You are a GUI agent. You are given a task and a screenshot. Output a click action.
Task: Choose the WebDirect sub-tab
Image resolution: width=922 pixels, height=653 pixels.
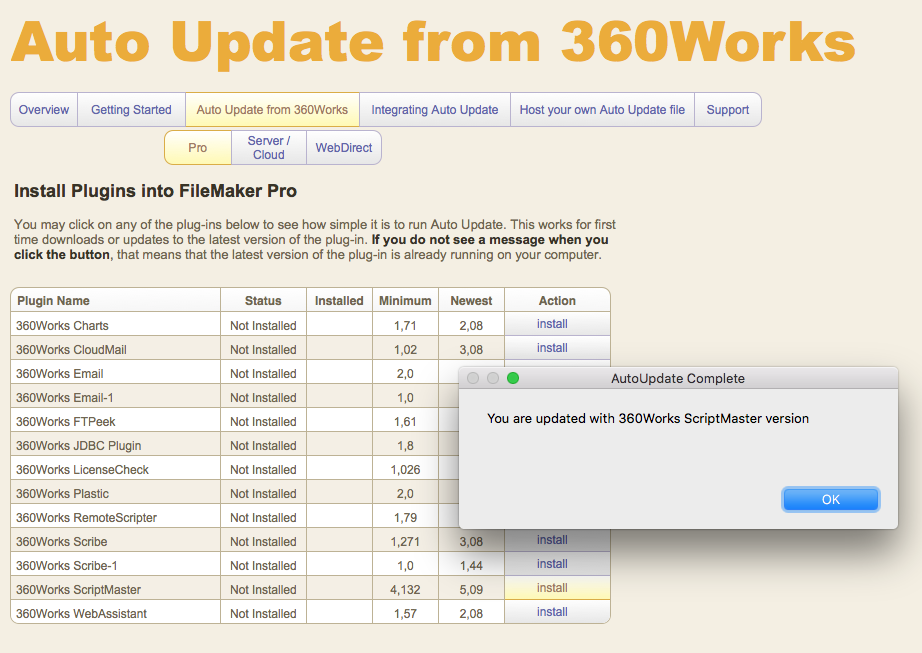point(344,148)
